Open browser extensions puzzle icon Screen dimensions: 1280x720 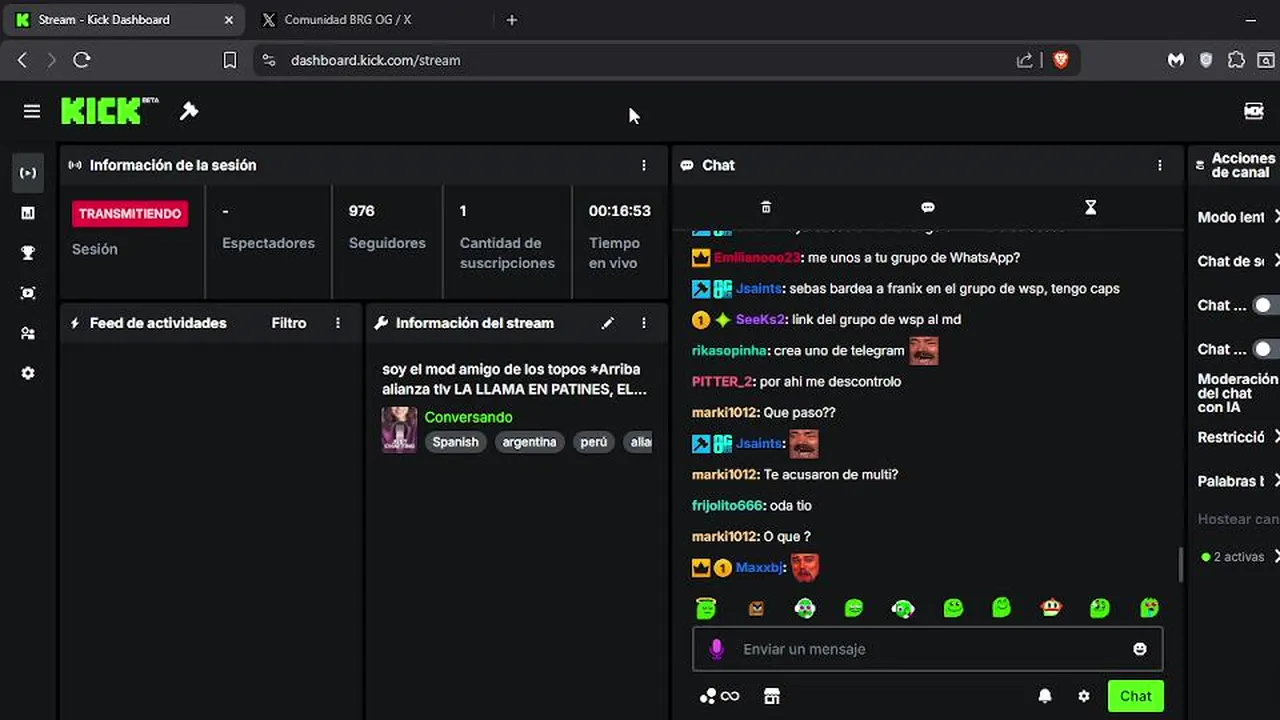tap(1236, 60)
